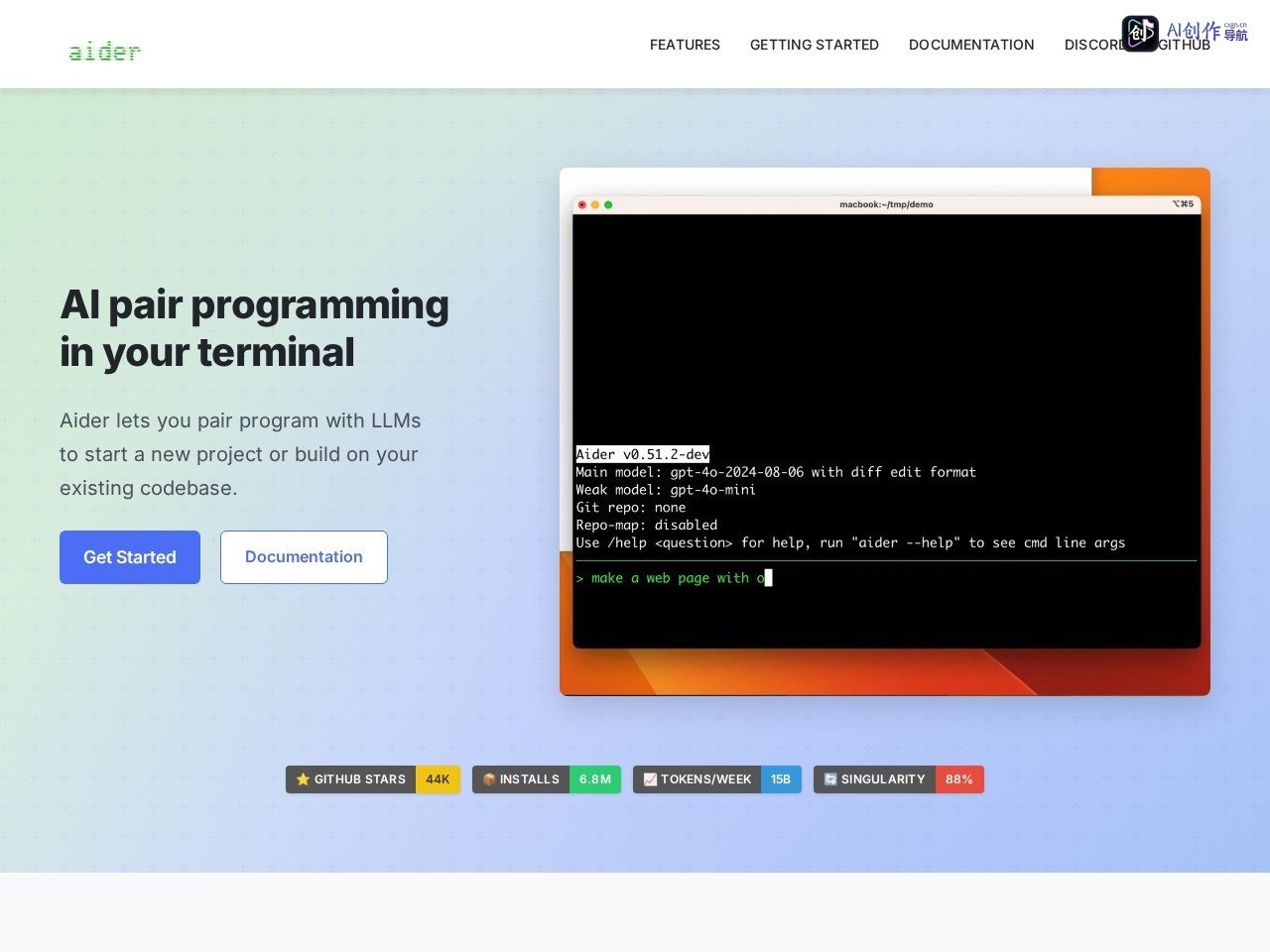1270x952 pixels.
Task: Open Documentation in the top navigation
Action: tap(971, 45)
